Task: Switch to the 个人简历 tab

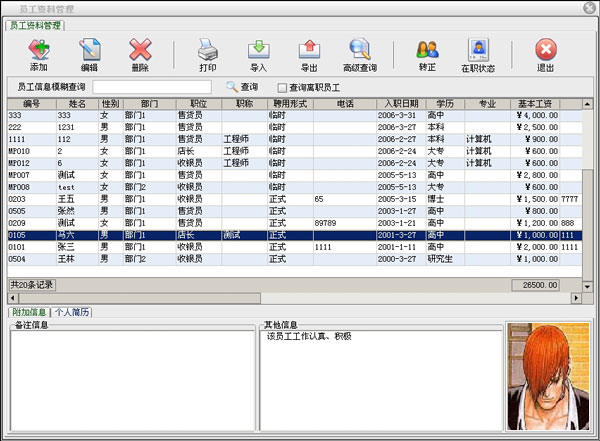Action: tap(72, 312)
